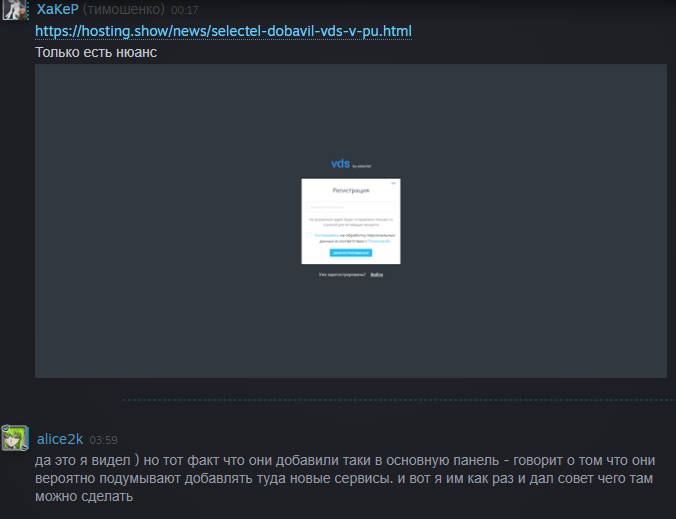Click the (тимошенко) nickname label

point(124,9)
